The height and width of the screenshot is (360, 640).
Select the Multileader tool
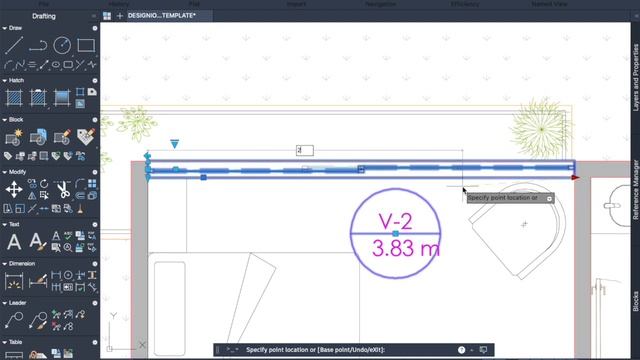point(14,320)
